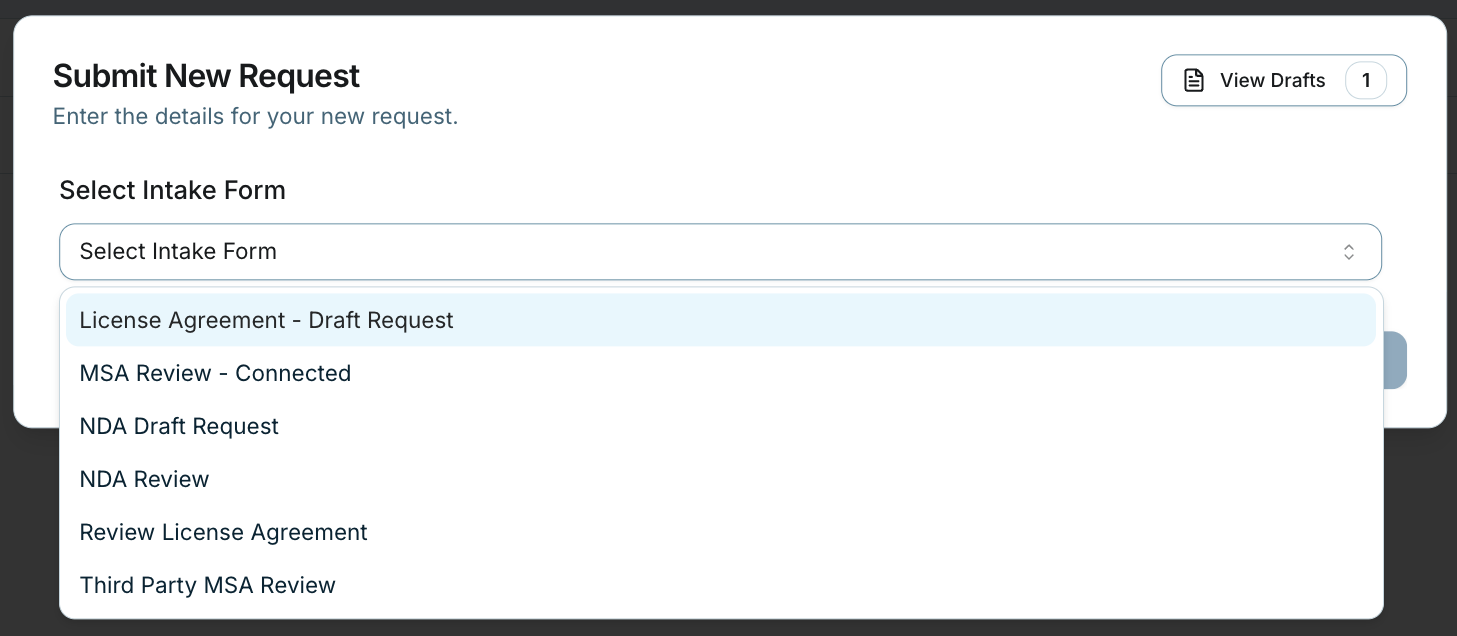Select the NDA Review option
The height and width of the screenshot is (636, 1457).
coord(144,479)
